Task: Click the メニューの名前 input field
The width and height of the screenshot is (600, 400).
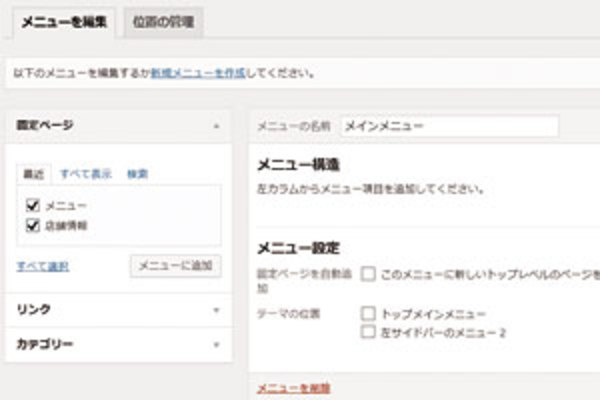Action: 449,126
